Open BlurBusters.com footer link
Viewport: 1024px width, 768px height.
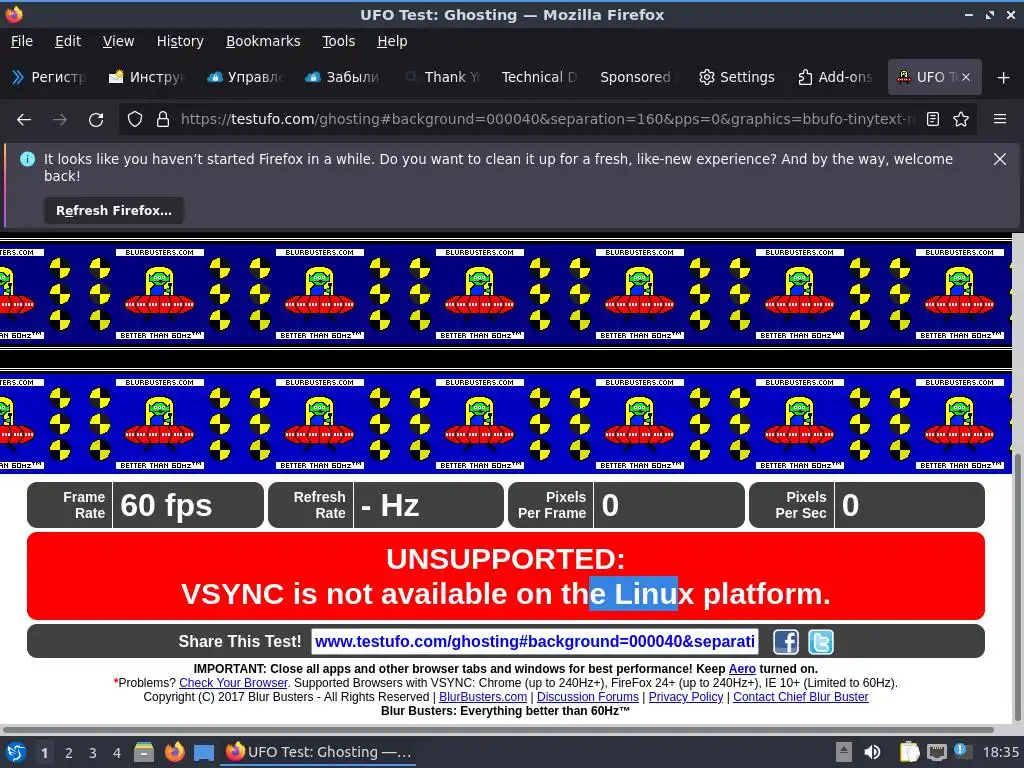(x=483, y=697)
